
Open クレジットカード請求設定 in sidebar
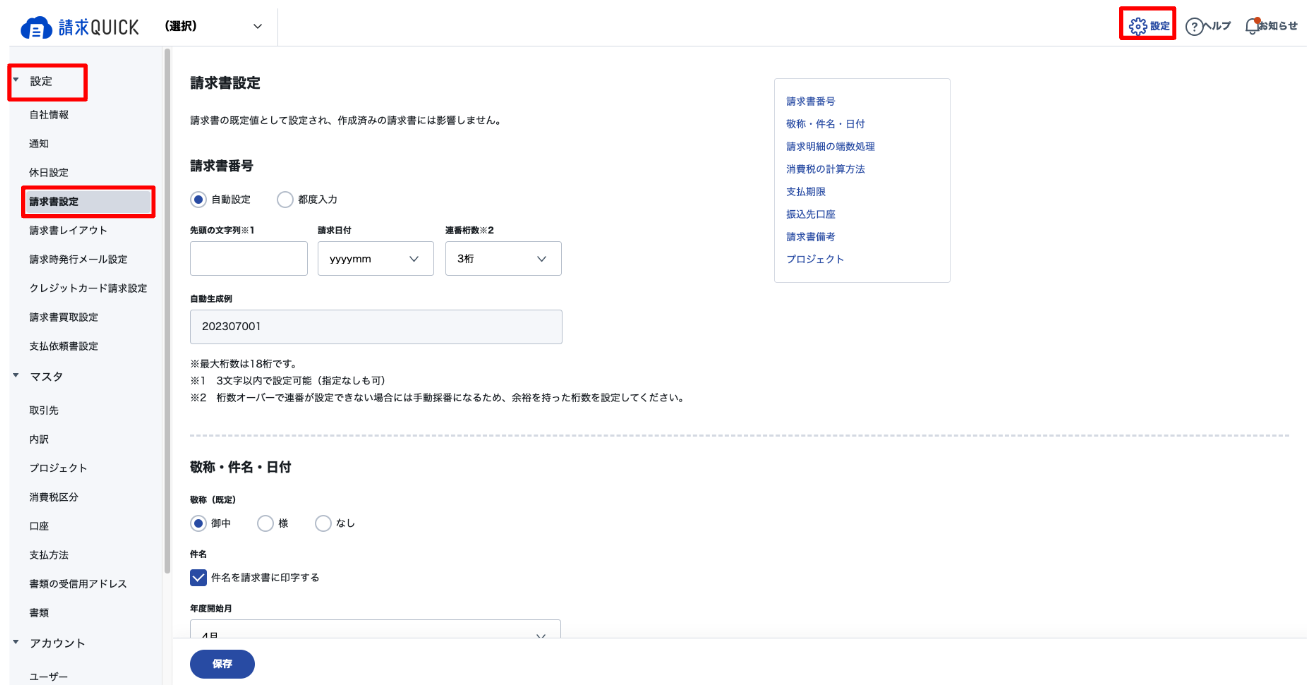click(x=88, y=288)
